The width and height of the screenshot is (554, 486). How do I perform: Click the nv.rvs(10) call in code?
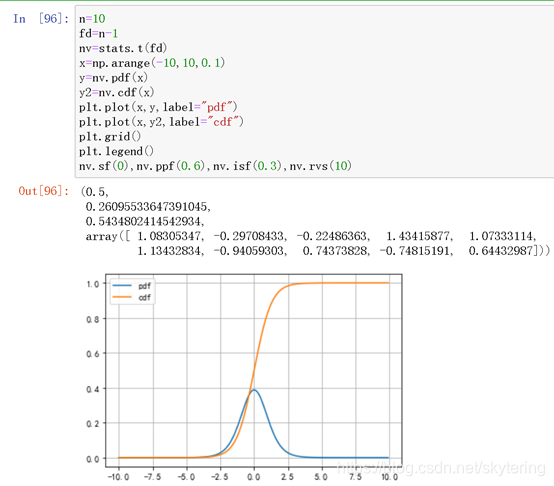(x=321, y=166)
